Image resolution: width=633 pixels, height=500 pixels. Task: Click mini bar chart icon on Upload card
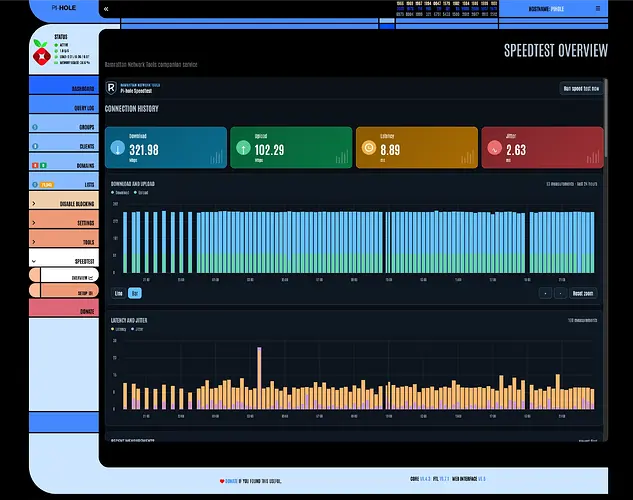(342, 157)
